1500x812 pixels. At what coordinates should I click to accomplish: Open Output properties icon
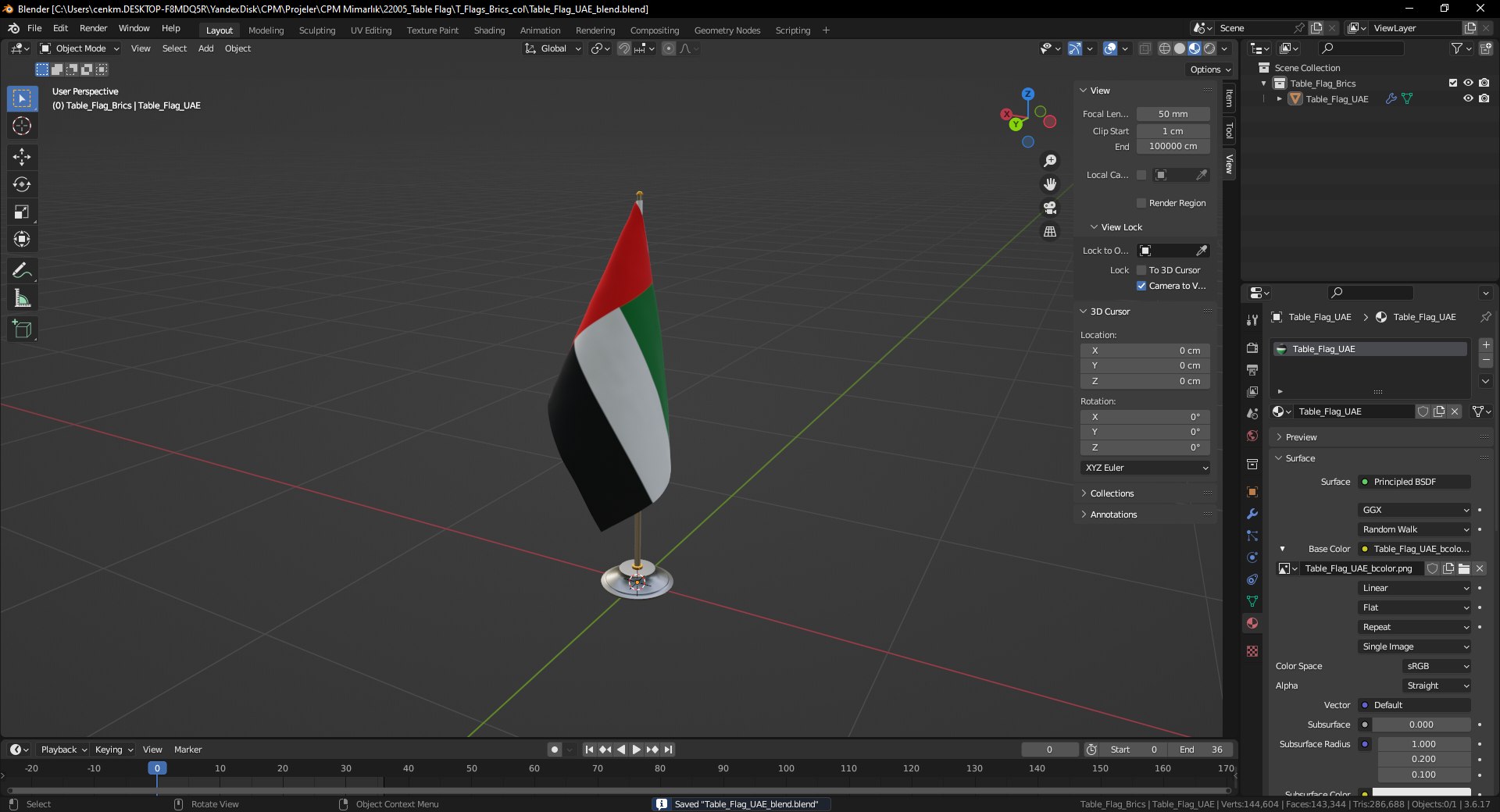[x=1252, y=370]
